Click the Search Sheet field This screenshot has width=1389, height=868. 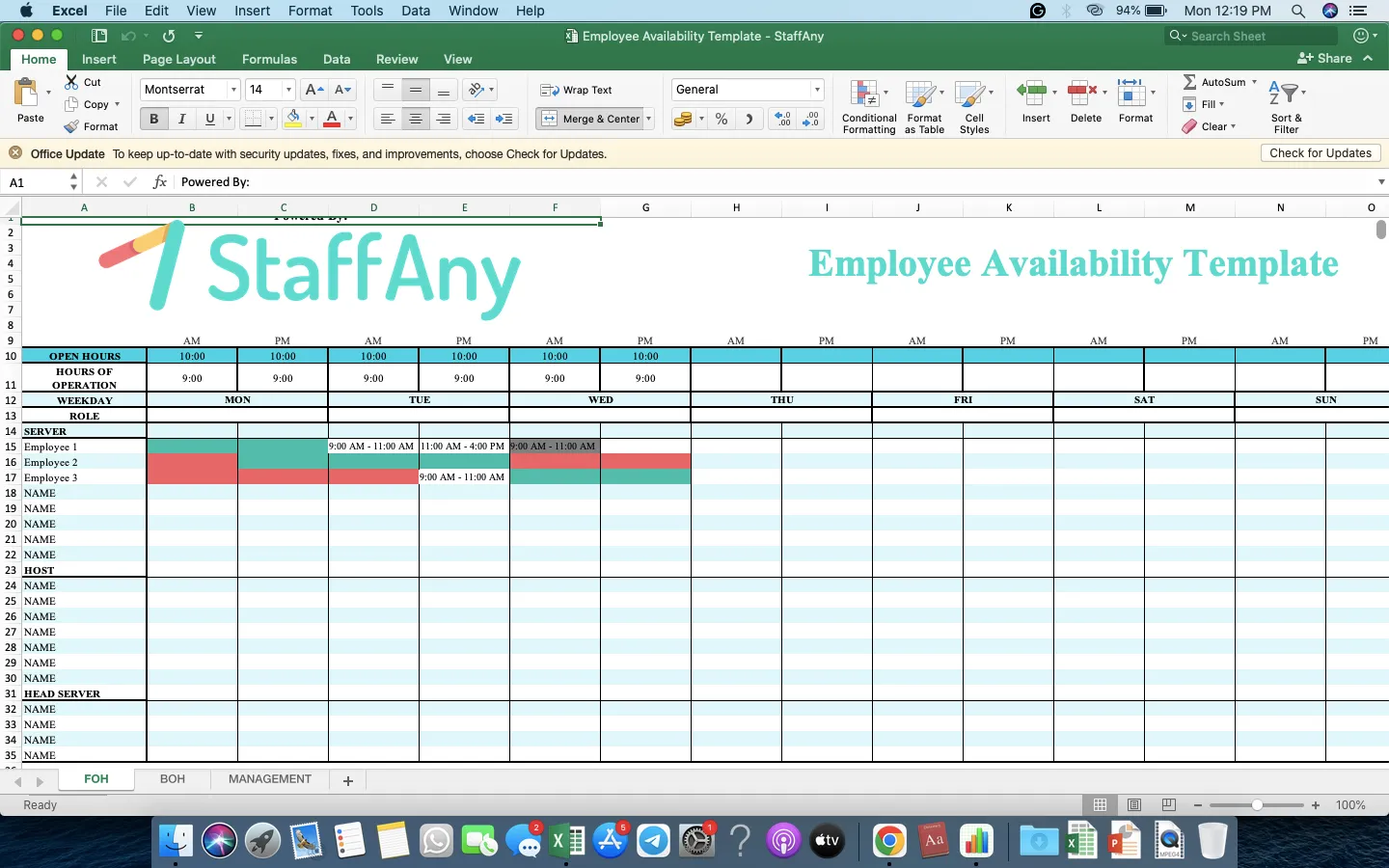point(1251,36)
